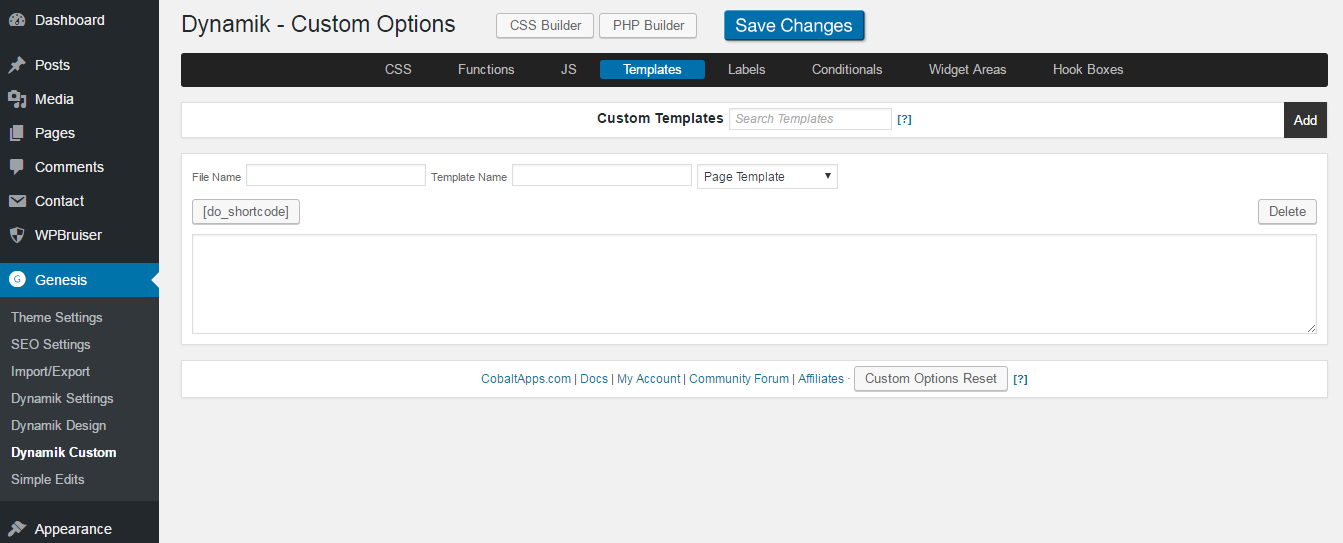Click the Genesis G logo icon
Image resolution: width=1343 pixels, height=543 pixels.
(x=17, y=280)
